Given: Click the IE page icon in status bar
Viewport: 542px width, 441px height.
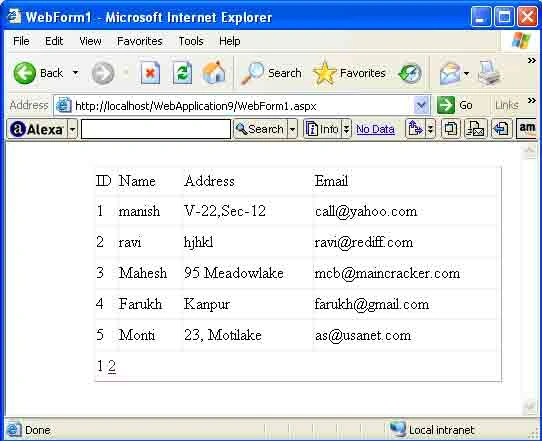Looking at the screenshot, I should coord(14,430).
